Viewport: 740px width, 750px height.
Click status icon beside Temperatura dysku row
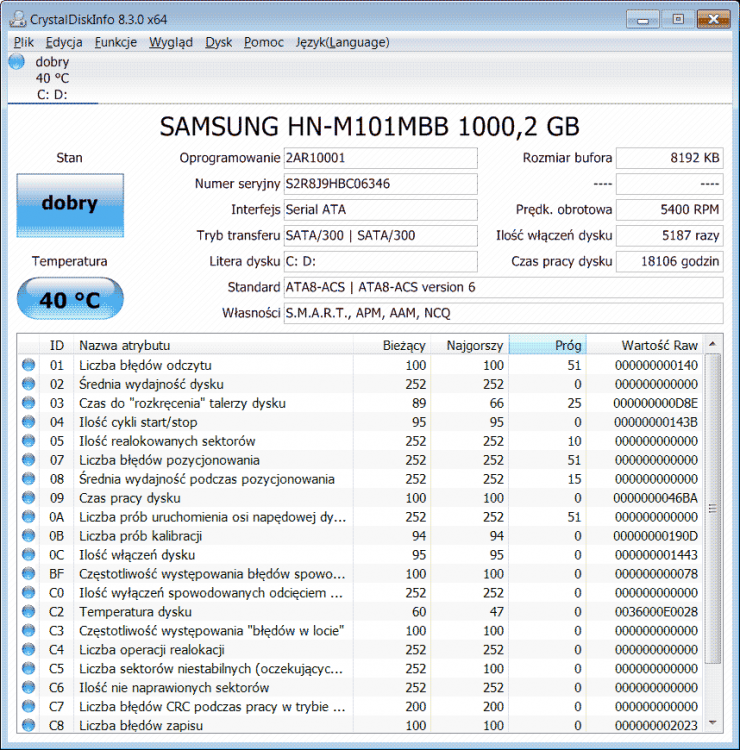[x=28, y=612]
